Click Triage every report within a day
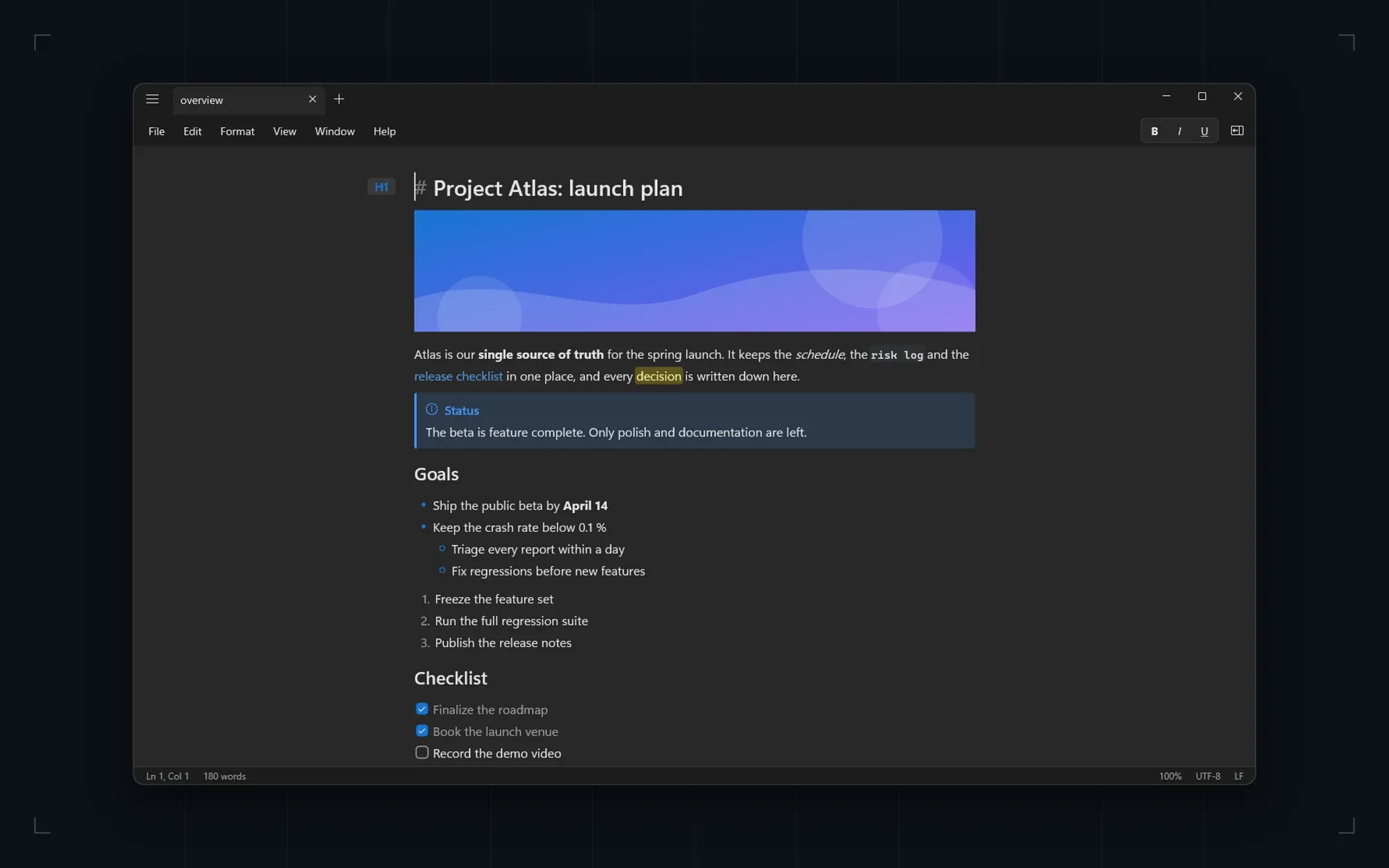The image size is (1389, 868). tap(538, 549)
